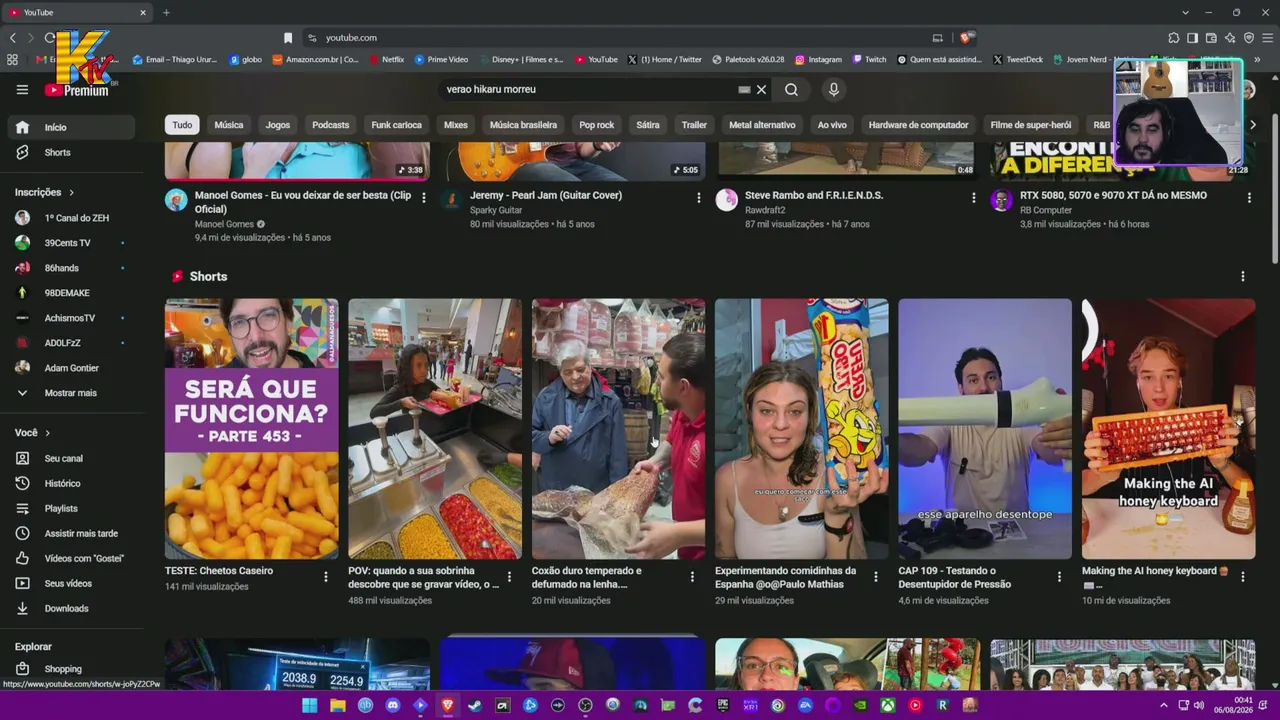The width and height of the screenshot is (1280, 720).
Task: Select the Funk carioca filter chip
Action: click(x=397, y=125)
